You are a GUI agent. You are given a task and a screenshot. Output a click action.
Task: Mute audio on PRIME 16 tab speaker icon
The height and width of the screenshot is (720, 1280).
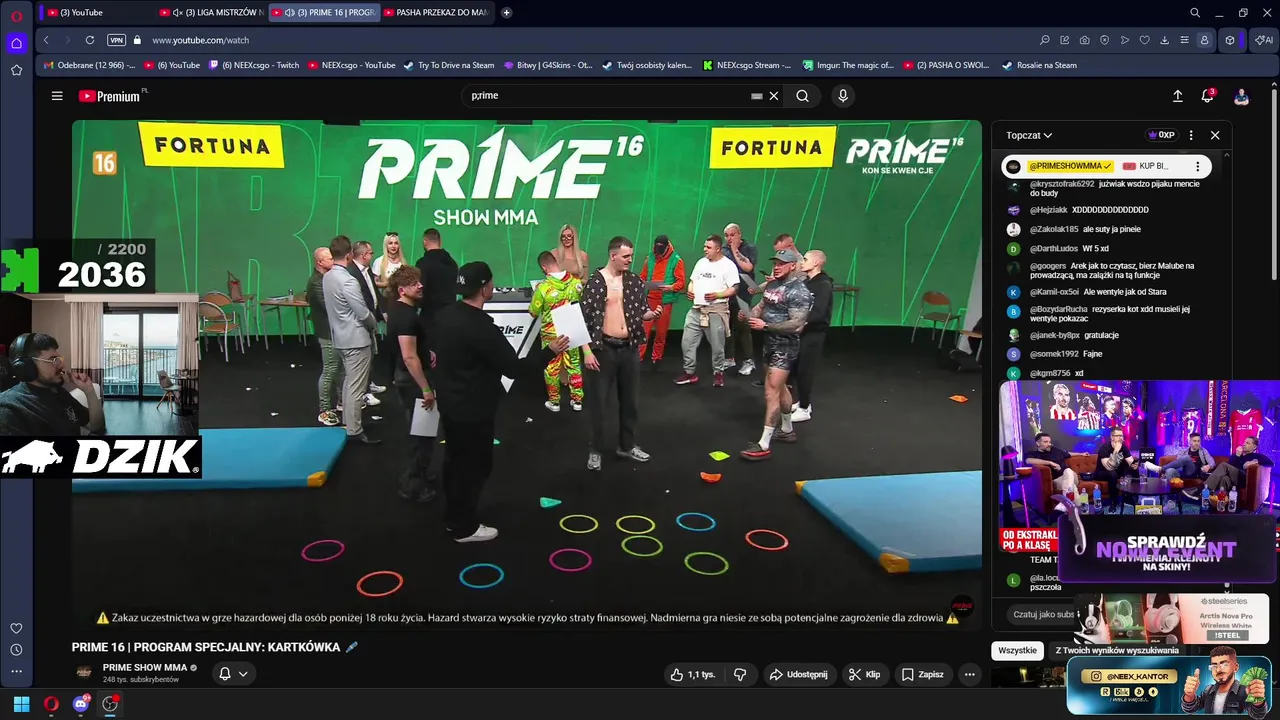289,12
